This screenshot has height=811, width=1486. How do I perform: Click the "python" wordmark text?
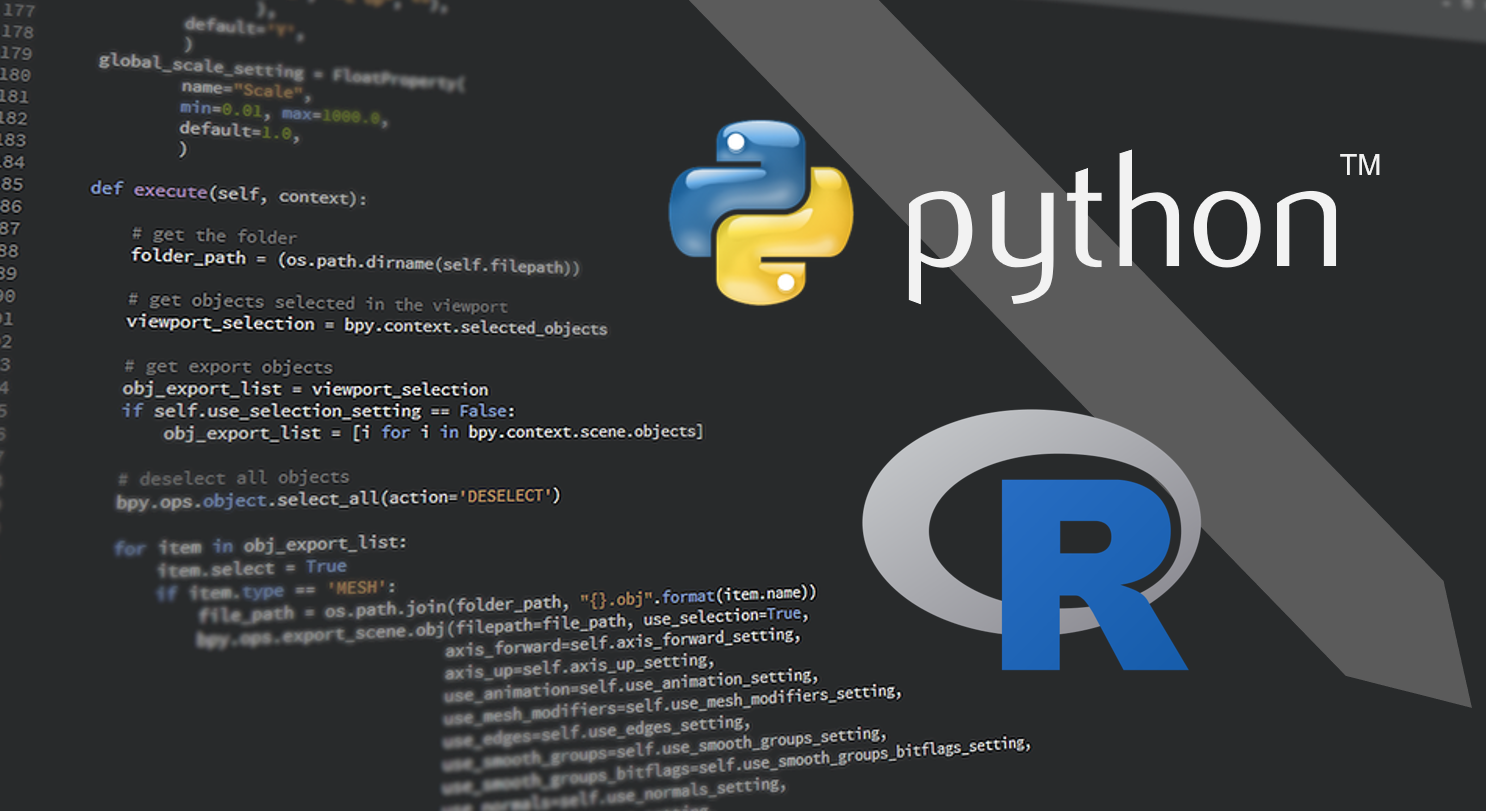1122,227
